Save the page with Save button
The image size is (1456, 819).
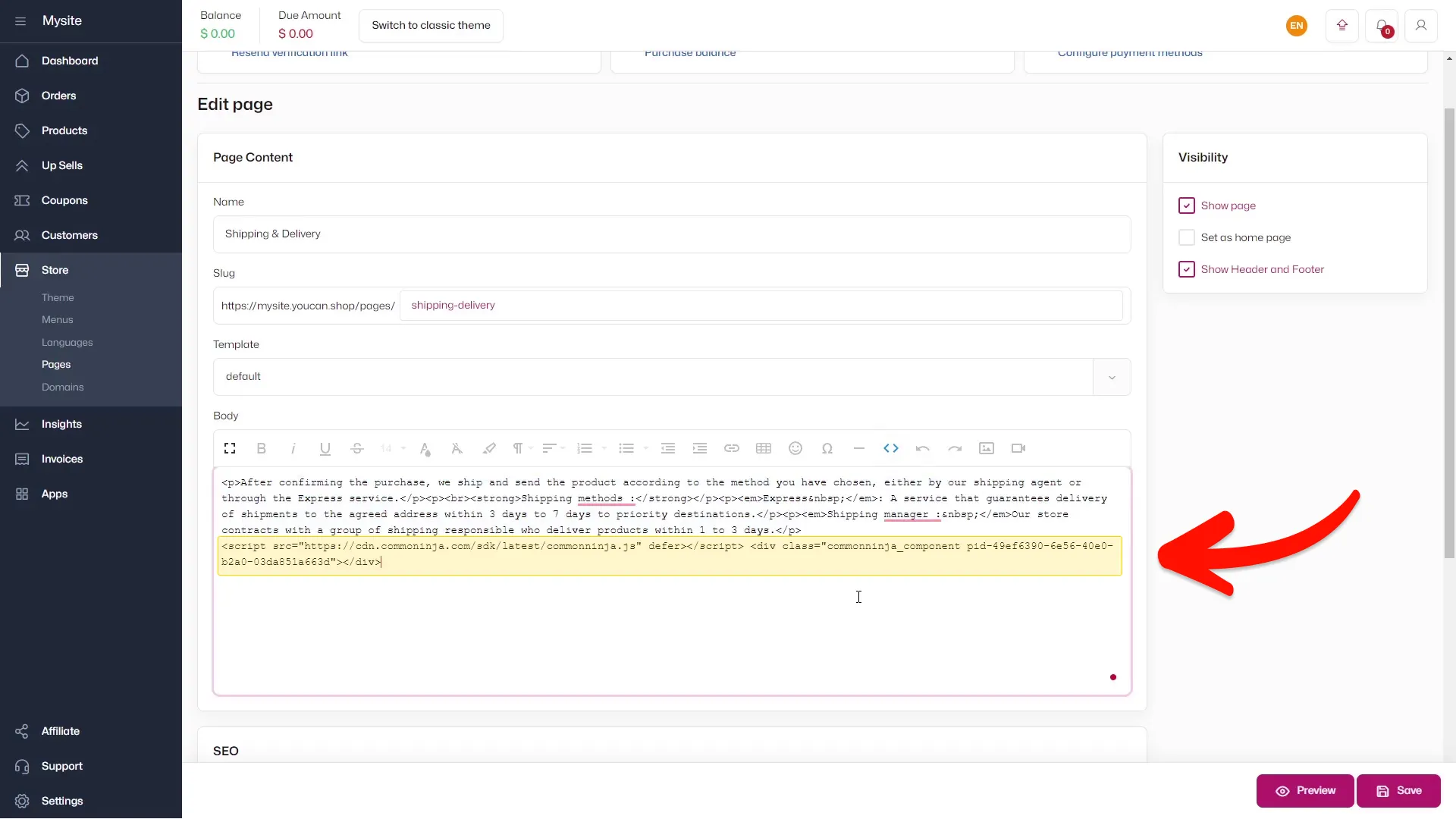point(1398,791)
